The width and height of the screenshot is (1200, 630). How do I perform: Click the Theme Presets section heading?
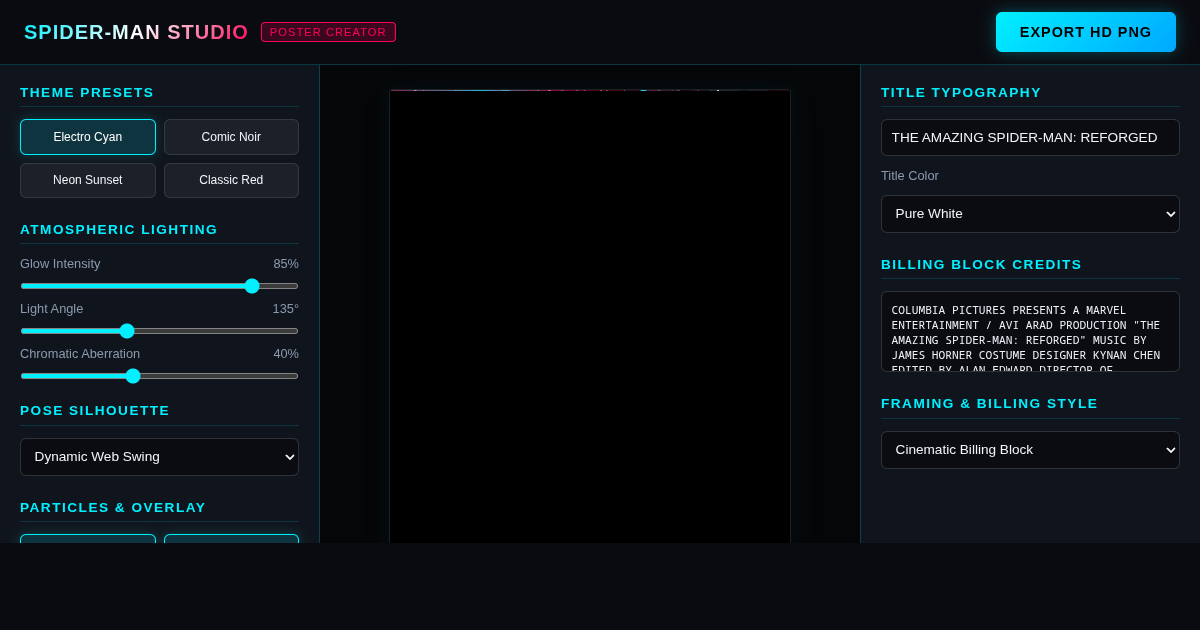pyautogui.click(x=87, y=93)
